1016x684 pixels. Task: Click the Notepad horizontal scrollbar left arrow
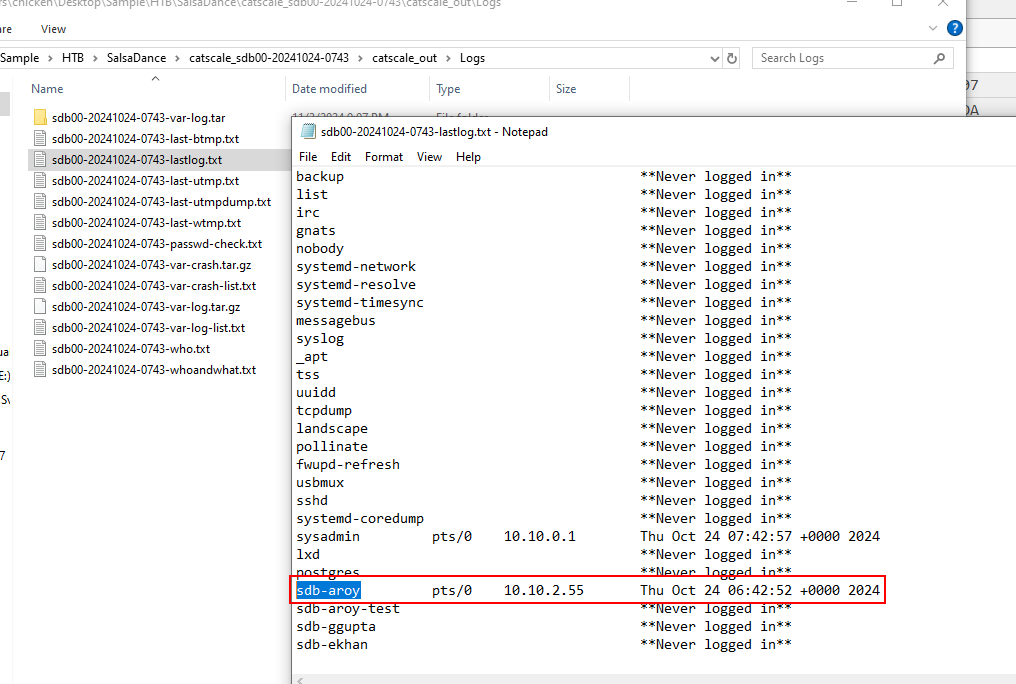click(x=299, y=680)
